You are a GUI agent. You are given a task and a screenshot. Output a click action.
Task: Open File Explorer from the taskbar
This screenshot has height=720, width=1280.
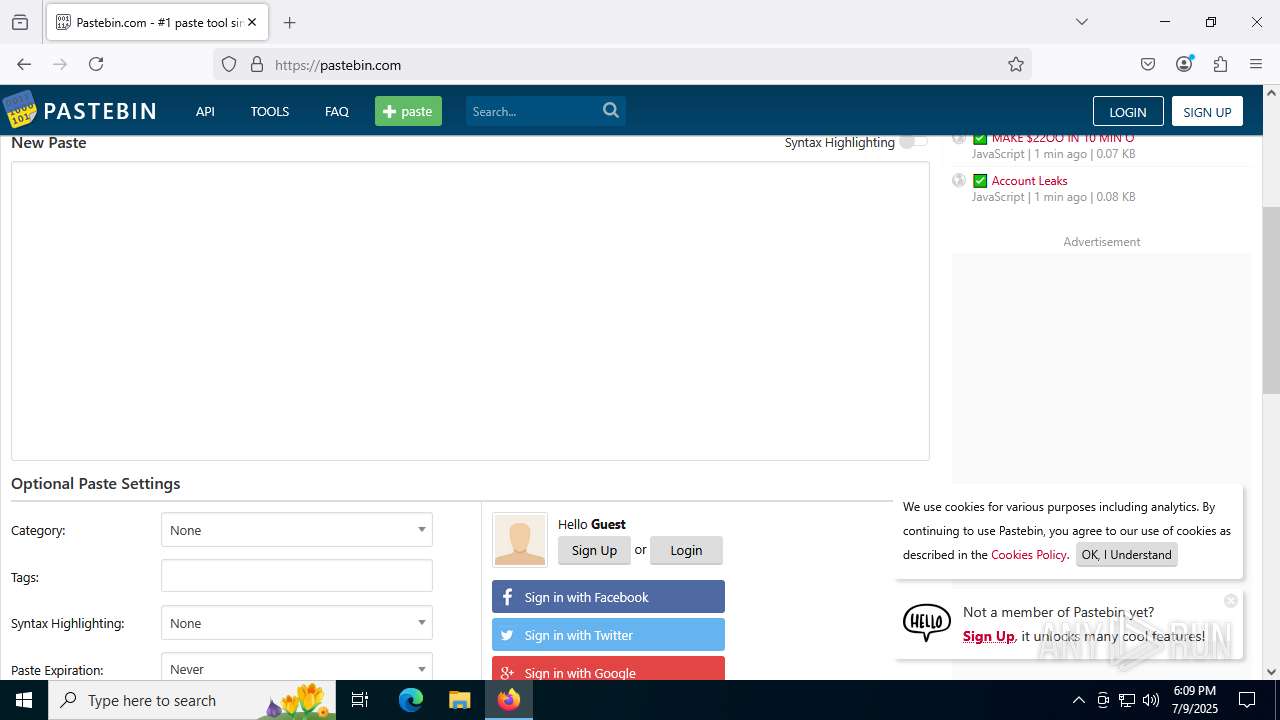pos(459,700)
